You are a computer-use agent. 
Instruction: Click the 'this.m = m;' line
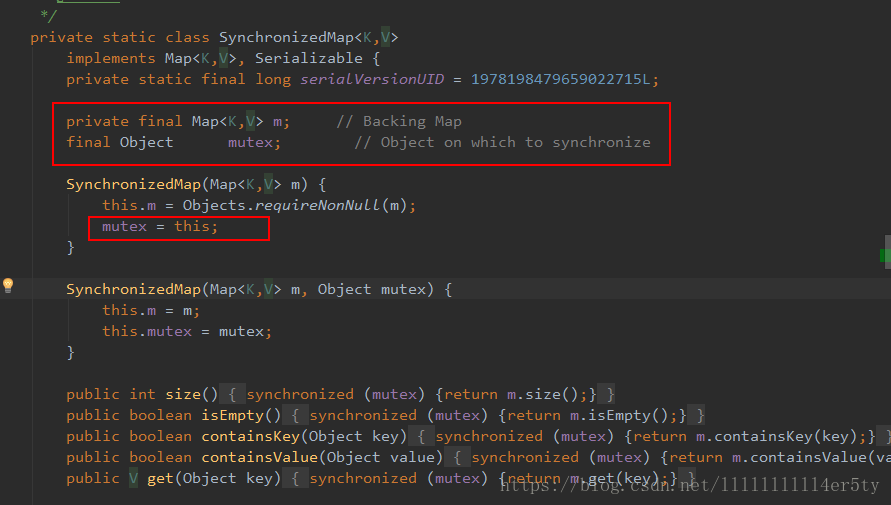tap(151, 311)
